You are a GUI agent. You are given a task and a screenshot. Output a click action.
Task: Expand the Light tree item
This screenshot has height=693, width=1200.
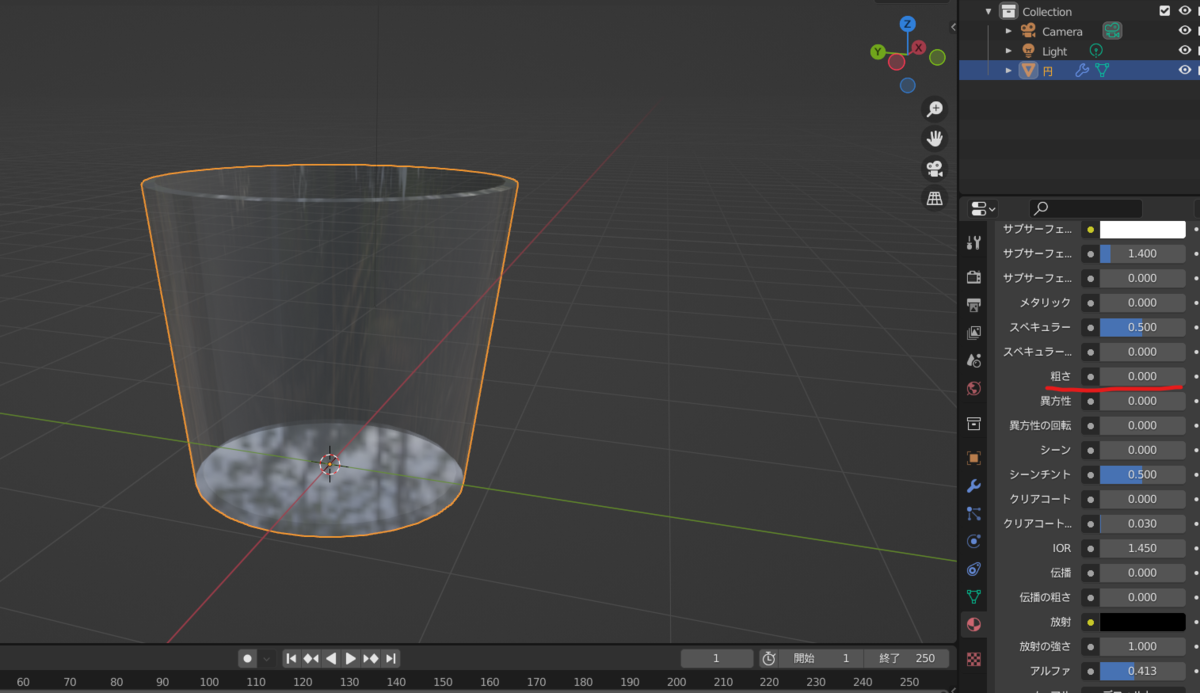pos(1009,50)
